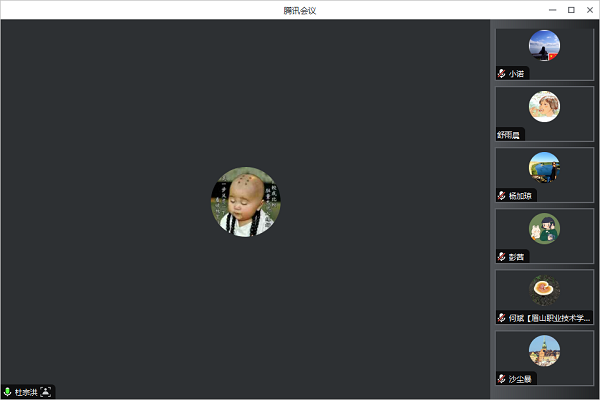The height and width of the screenshot is (400, 600).
Task: Click the green microphone icon beside 杜奕洪
Action: [7, 392]
